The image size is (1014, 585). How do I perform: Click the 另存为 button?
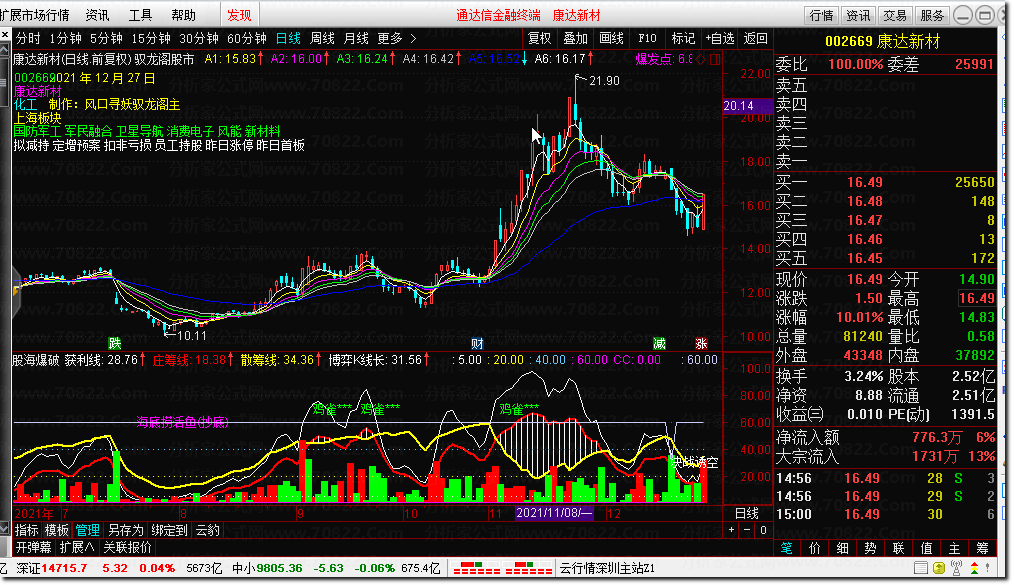(125, 530)
